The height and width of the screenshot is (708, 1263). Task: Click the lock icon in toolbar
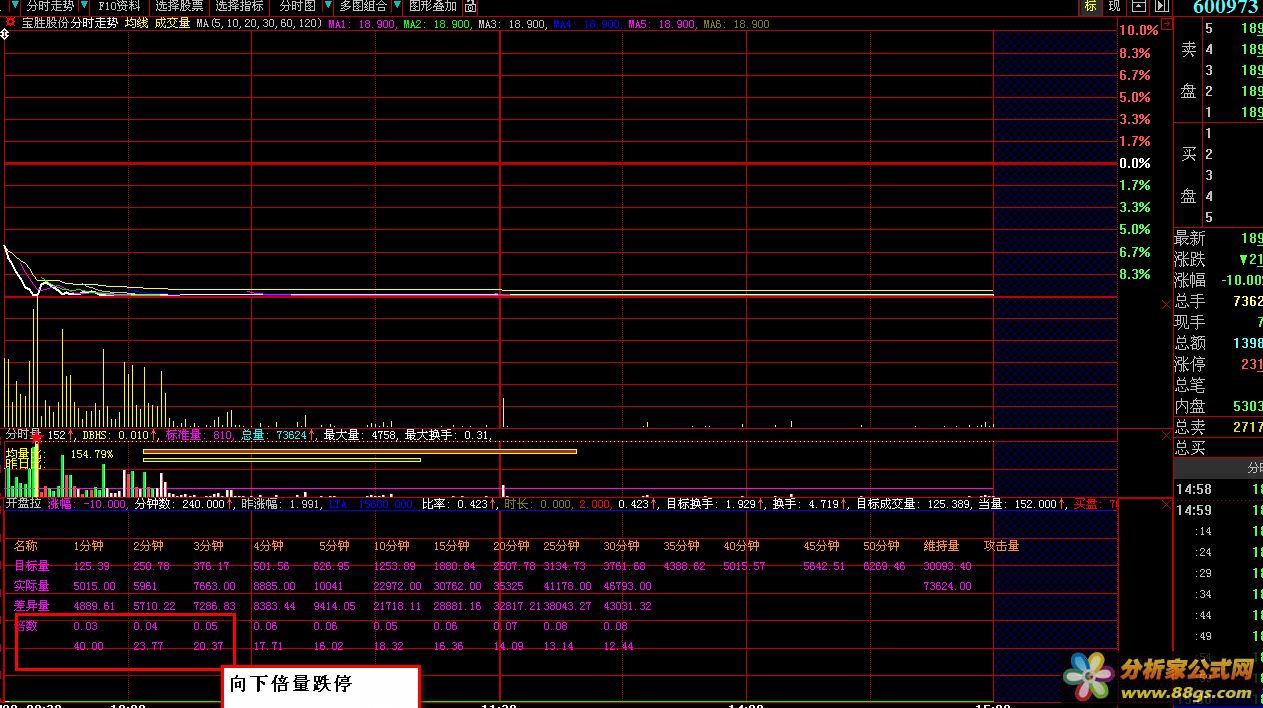(470, 6)
